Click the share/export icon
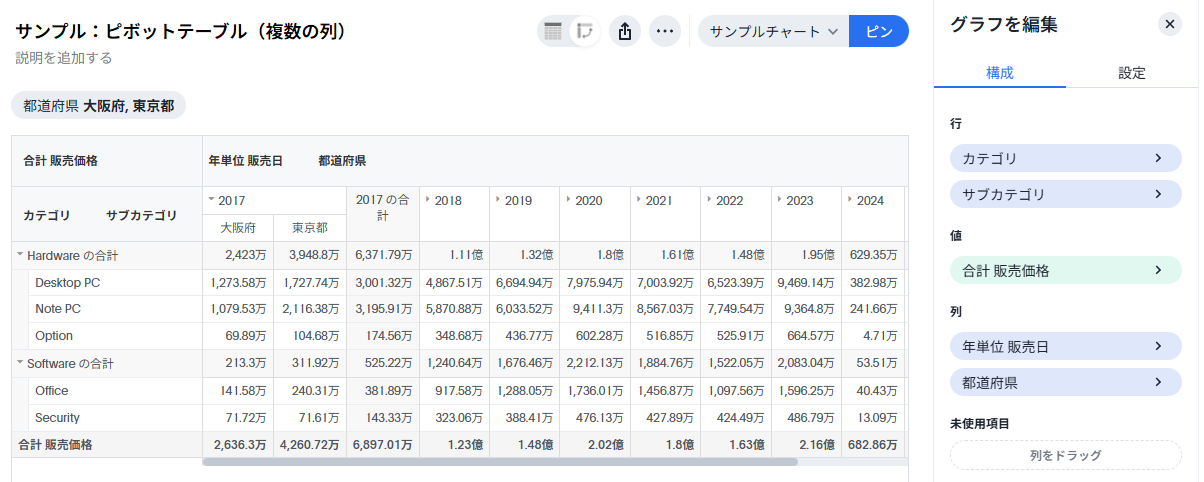The width and height of the screenshot is (1204, 482). (625, 31)
